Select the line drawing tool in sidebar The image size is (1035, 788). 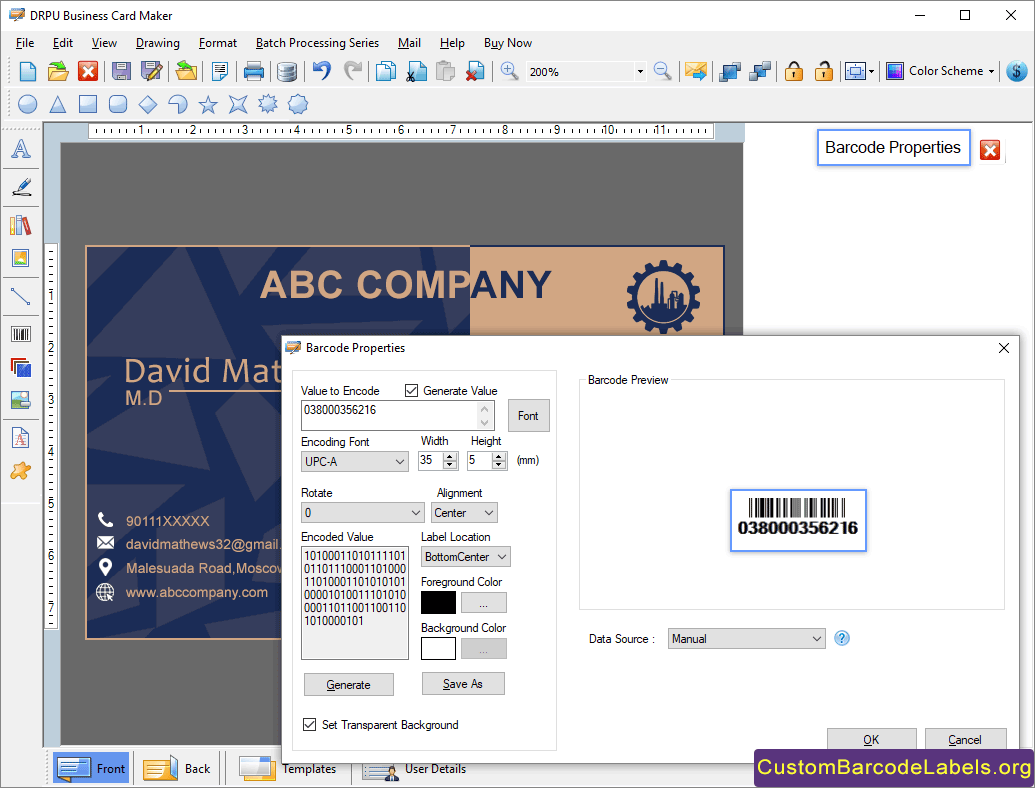[x=20, y=296]
